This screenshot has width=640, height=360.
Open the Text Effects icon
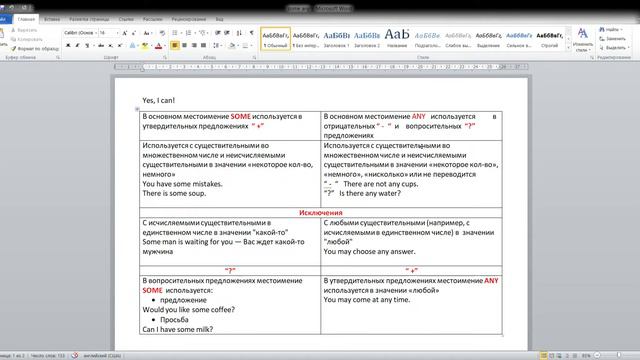pyautogui.click(x=132, y=45)
